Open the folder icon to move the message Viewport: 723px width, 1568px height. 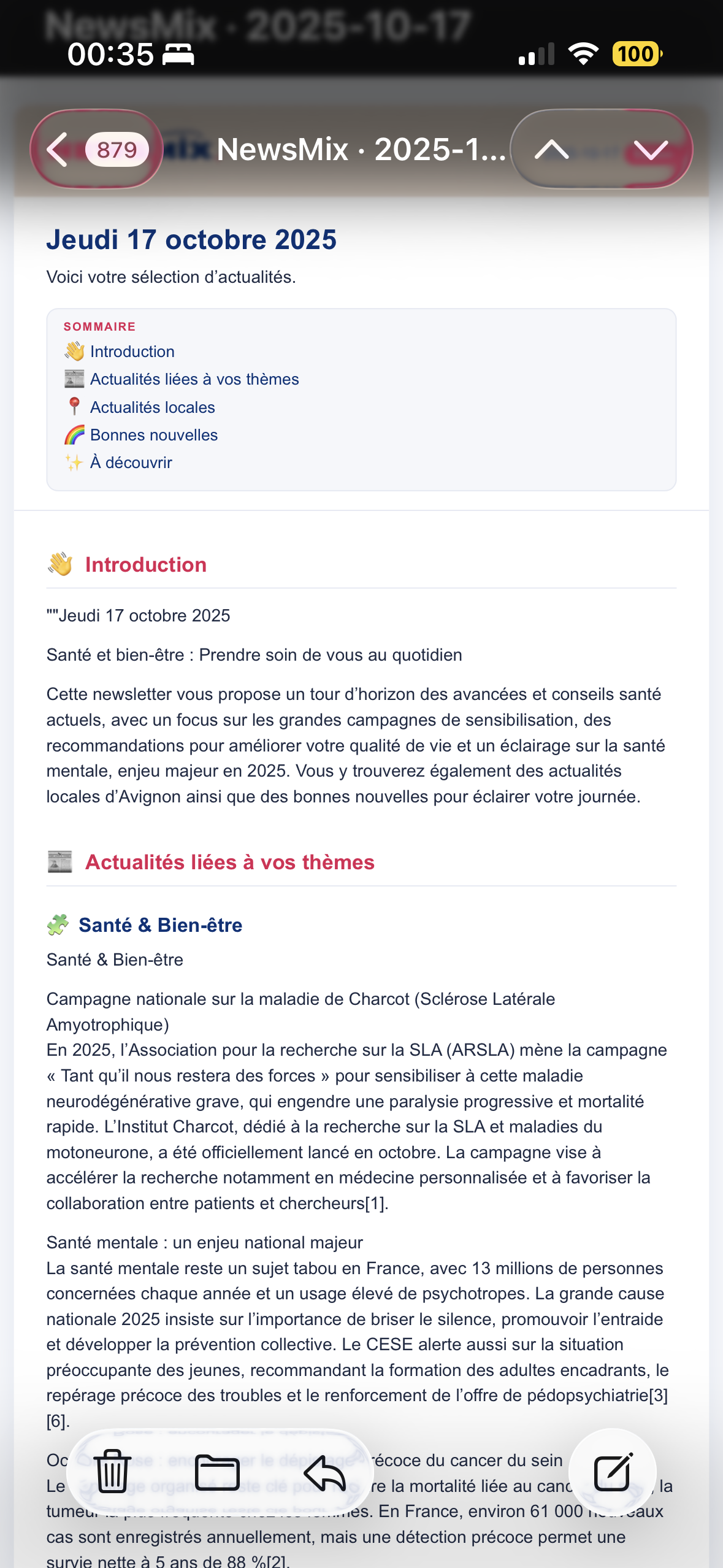tap(220, 1471)
